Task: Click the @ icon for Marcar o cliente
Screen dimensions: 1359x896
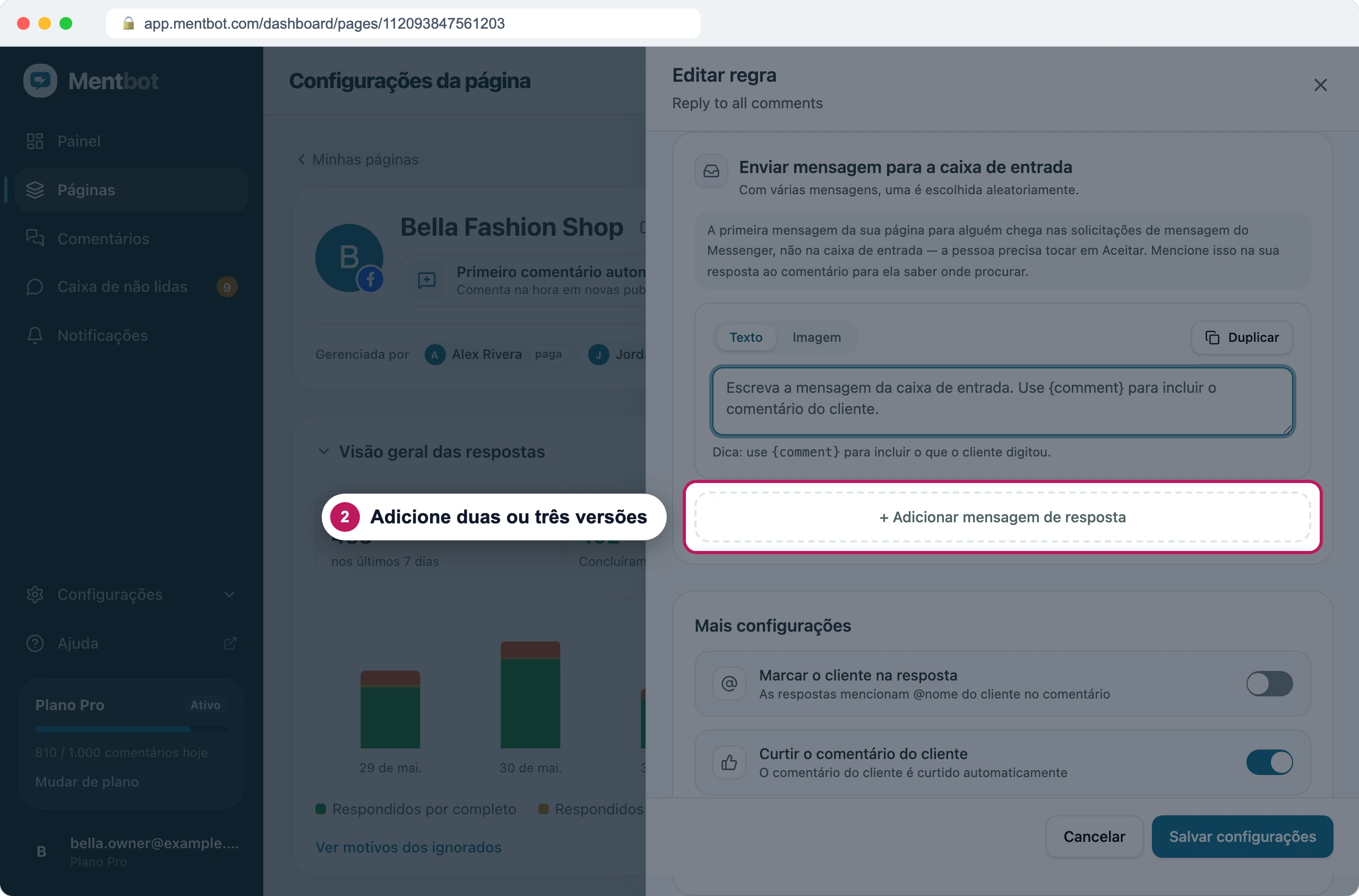Action: tap(729, 684)
